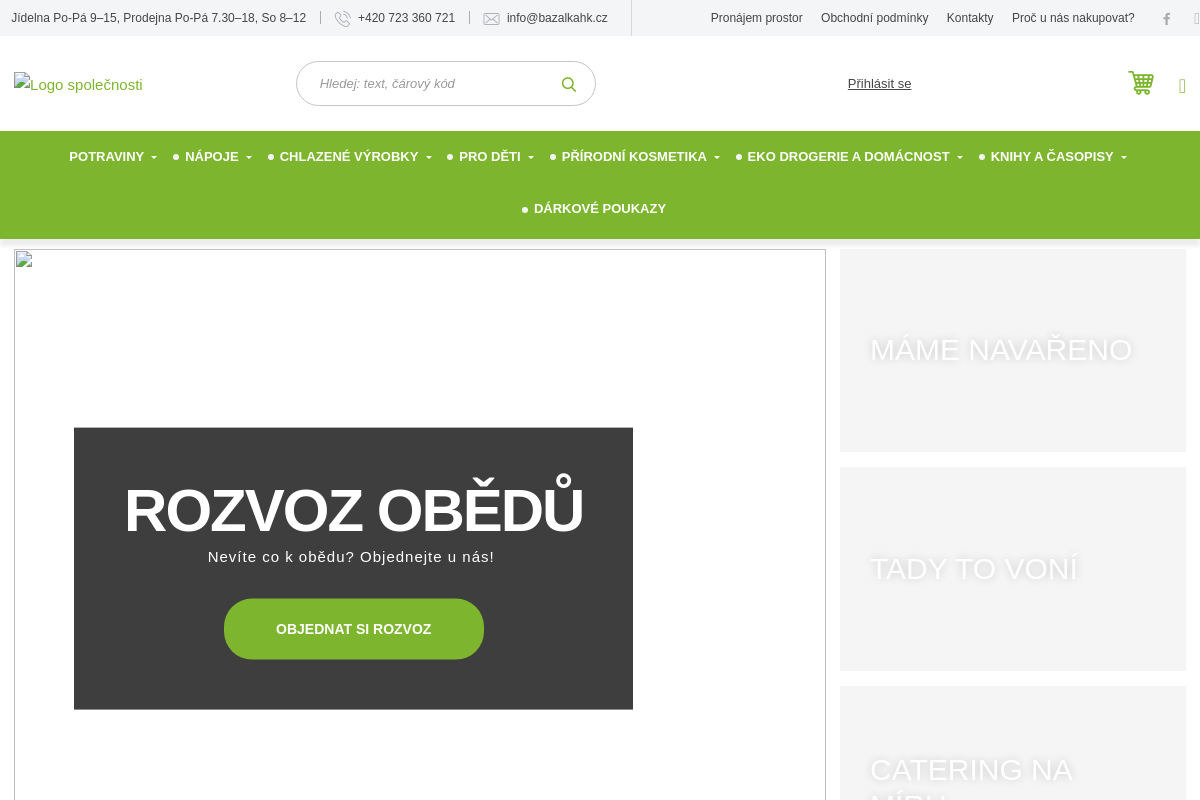Open Proč u nás nakupovat? link
The image size is (1200, 800).
(1073, 18)
